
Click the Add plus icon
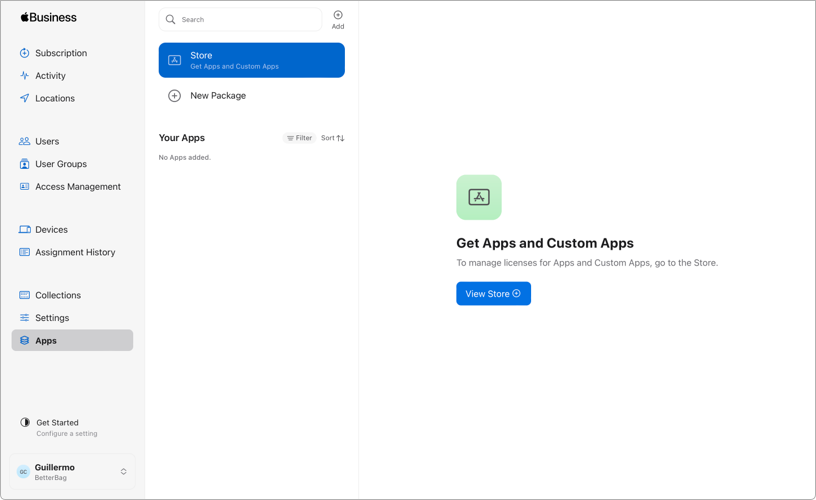(338, 15)
